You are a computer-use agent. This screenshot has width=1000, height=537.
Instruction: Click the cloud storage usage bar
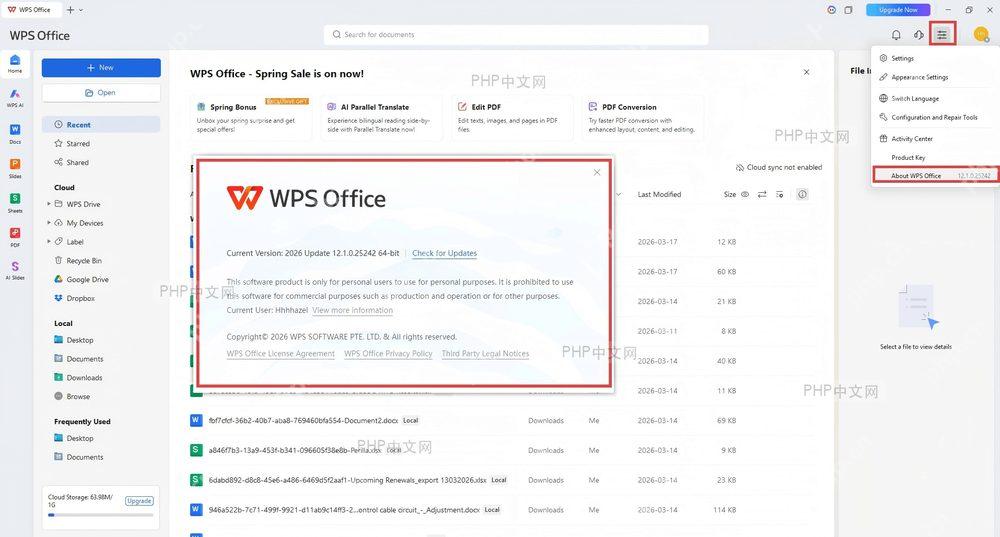click(101, 515)
